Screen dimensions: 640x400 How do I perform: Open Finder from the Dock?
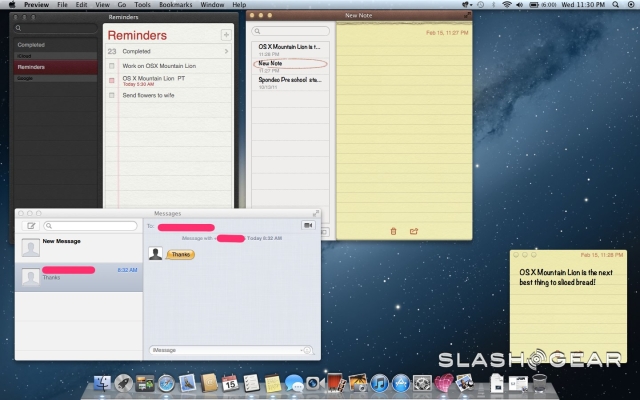click(101, 383)
